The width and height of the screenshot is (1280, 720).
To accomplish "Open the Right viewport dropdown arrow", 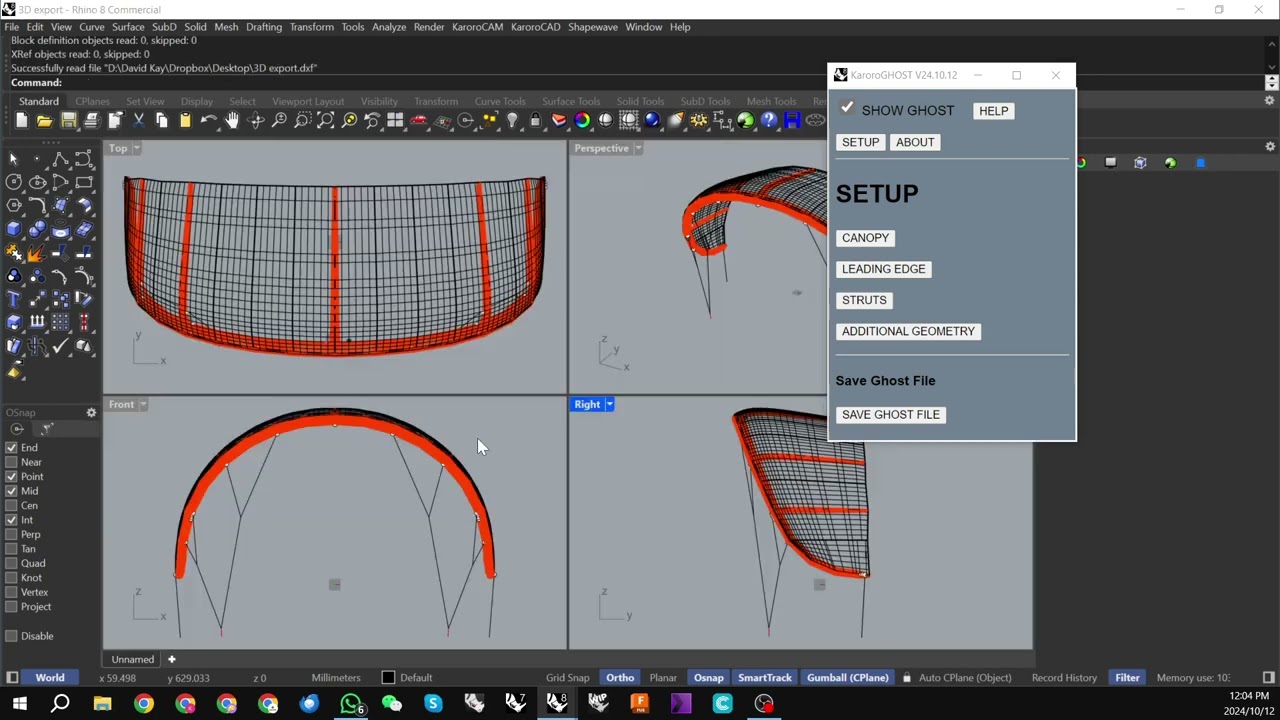I will pyautogui.click(x=609, y=405).
